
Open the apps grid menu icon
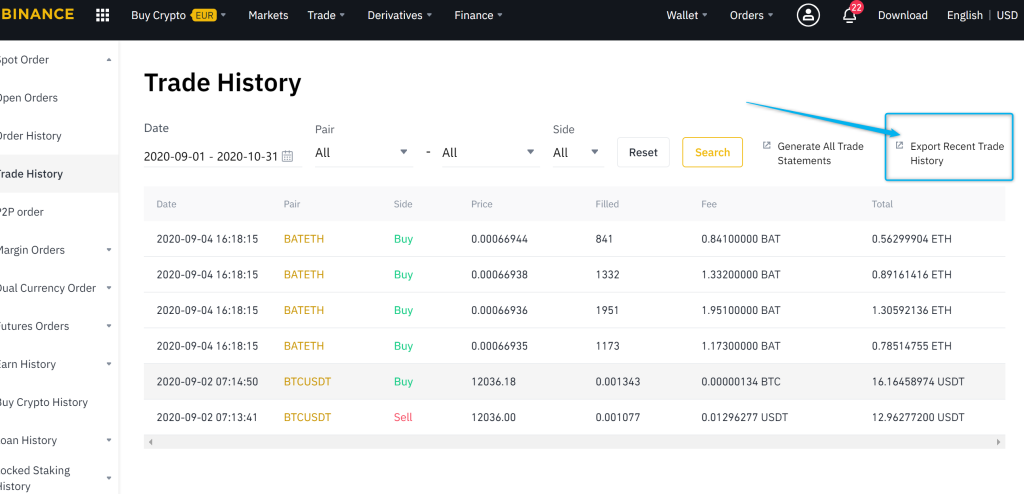click(x=103, y=15)
